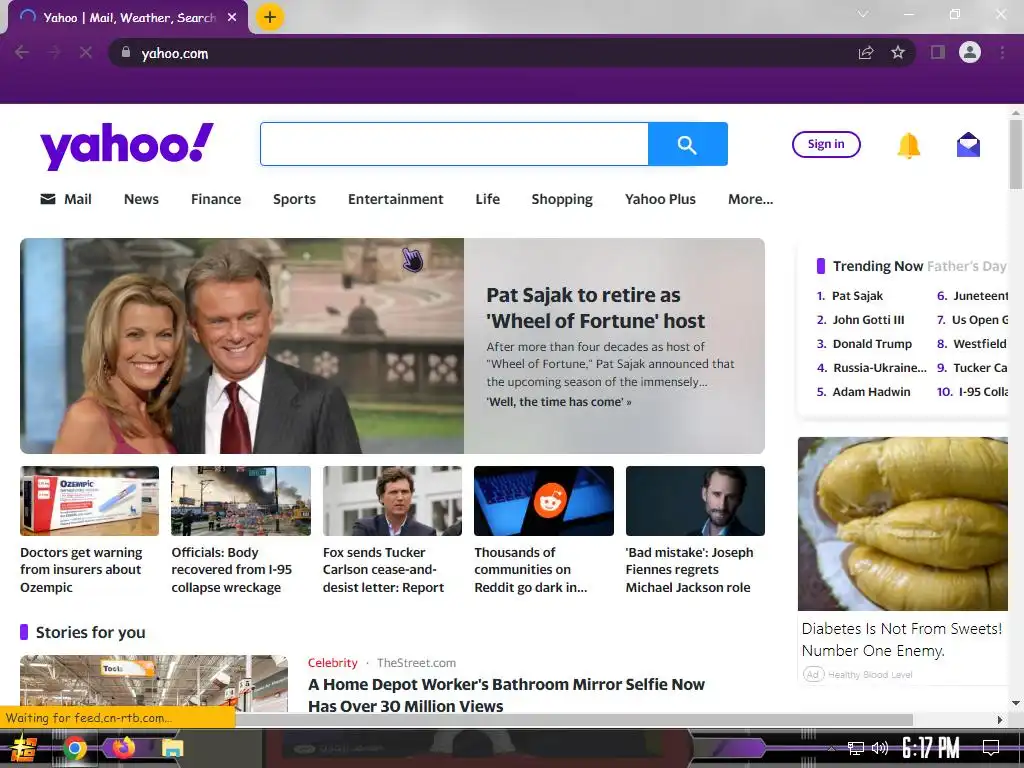This screenshot has height=768, width=1024.
Task: Click the share page icon in the address bar
Action: tap(866, 53)
